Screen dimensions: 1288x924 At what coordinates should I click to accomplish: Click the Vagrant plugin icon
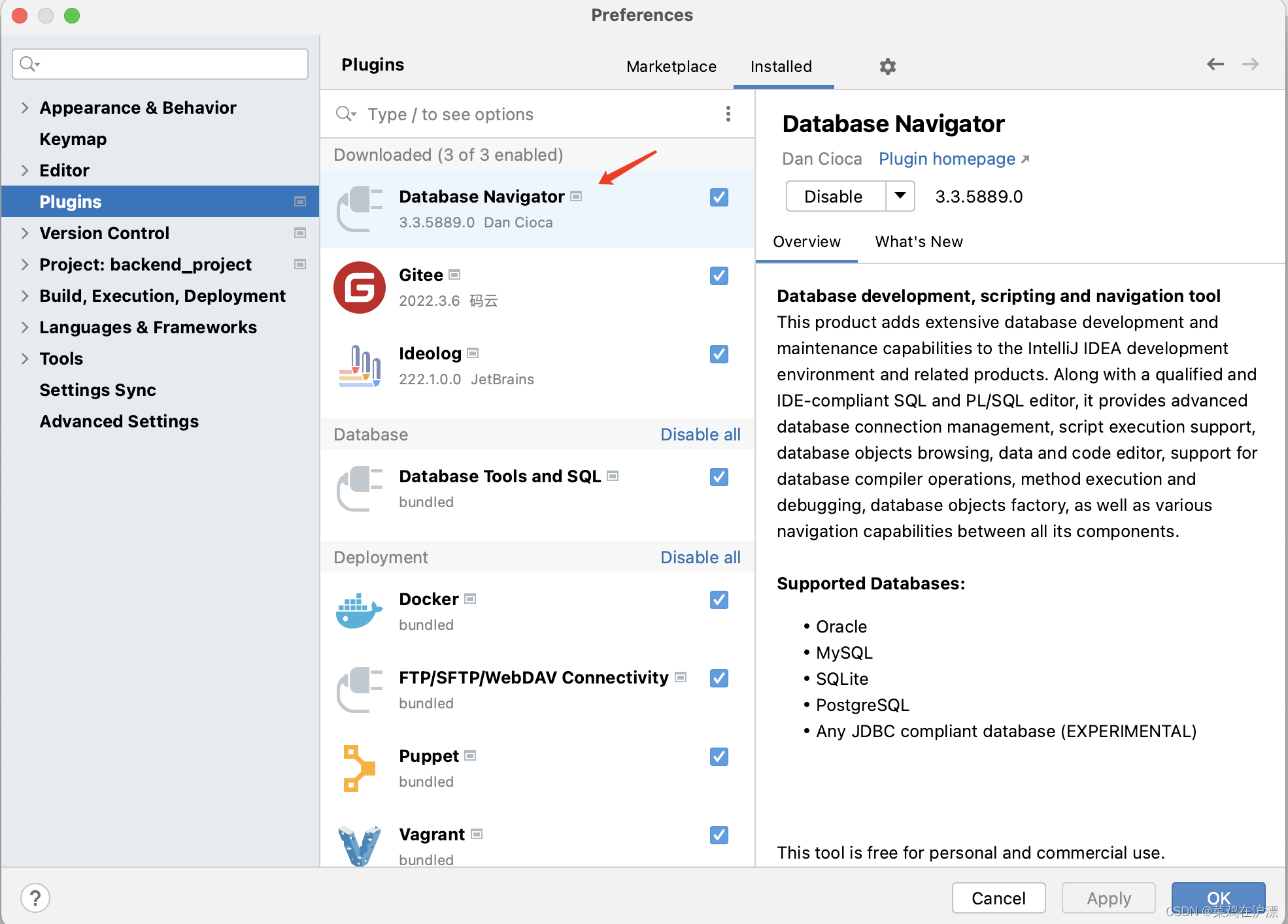[x=359, y=846]
